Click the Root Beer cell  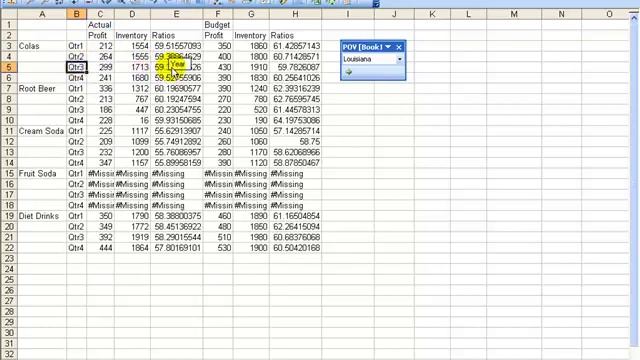42,89
